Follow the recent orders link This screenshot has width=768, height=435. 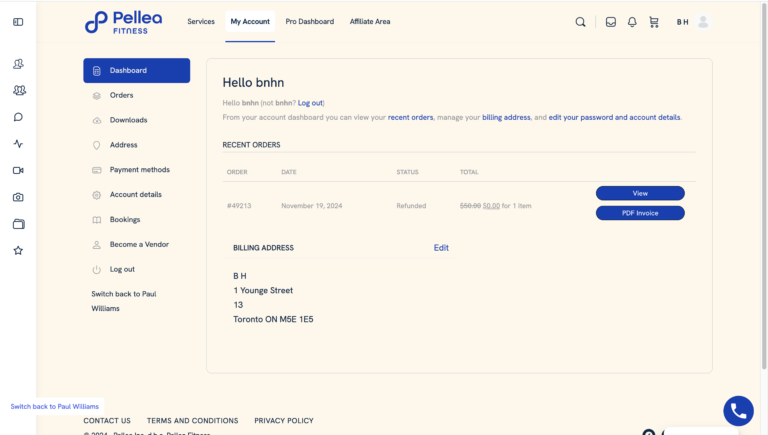coord(410,118)
